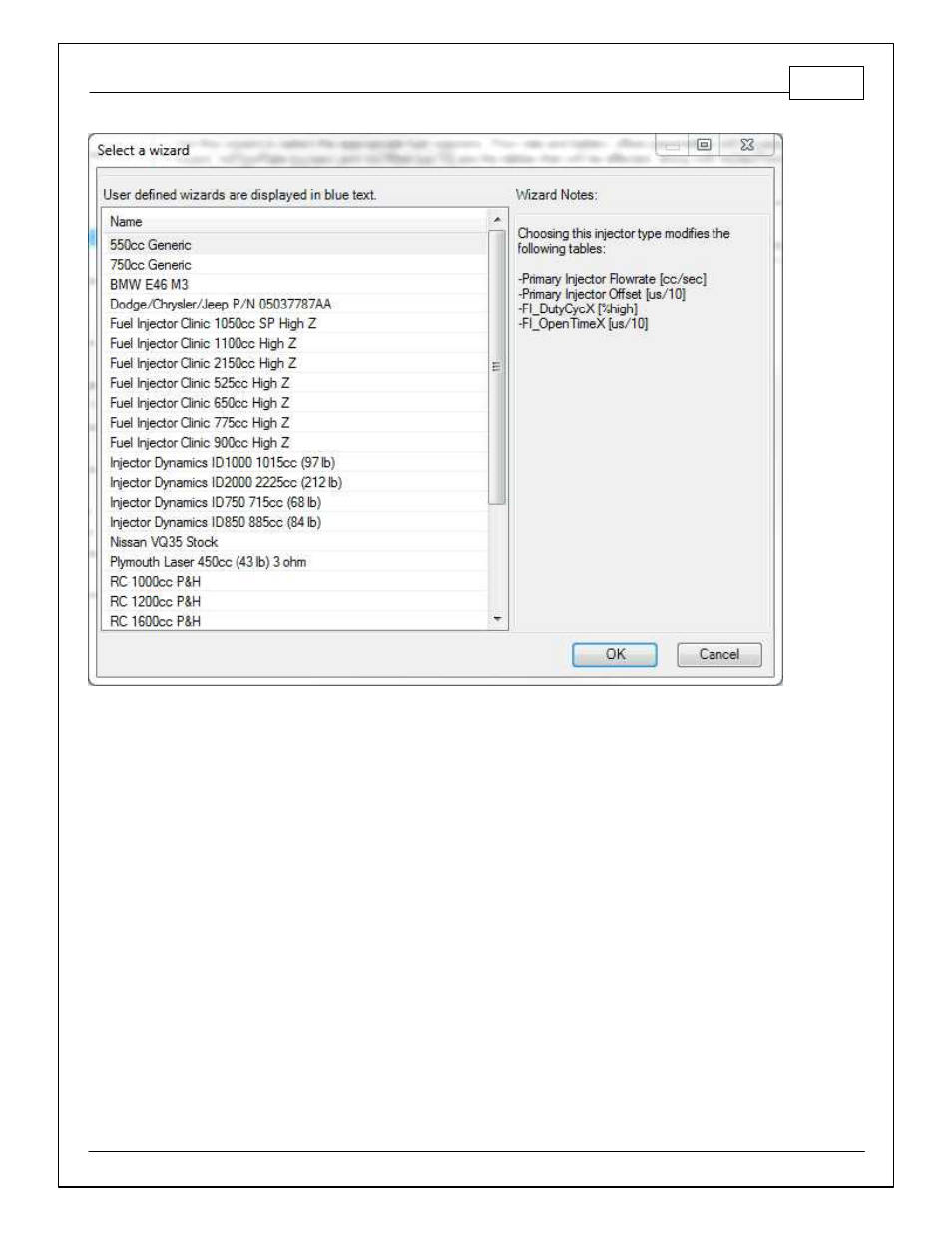Screen dimensions: 952x1233
Task: Select Injector Dynamics ID750 715cc entry
Action: [x=294, y=503]
